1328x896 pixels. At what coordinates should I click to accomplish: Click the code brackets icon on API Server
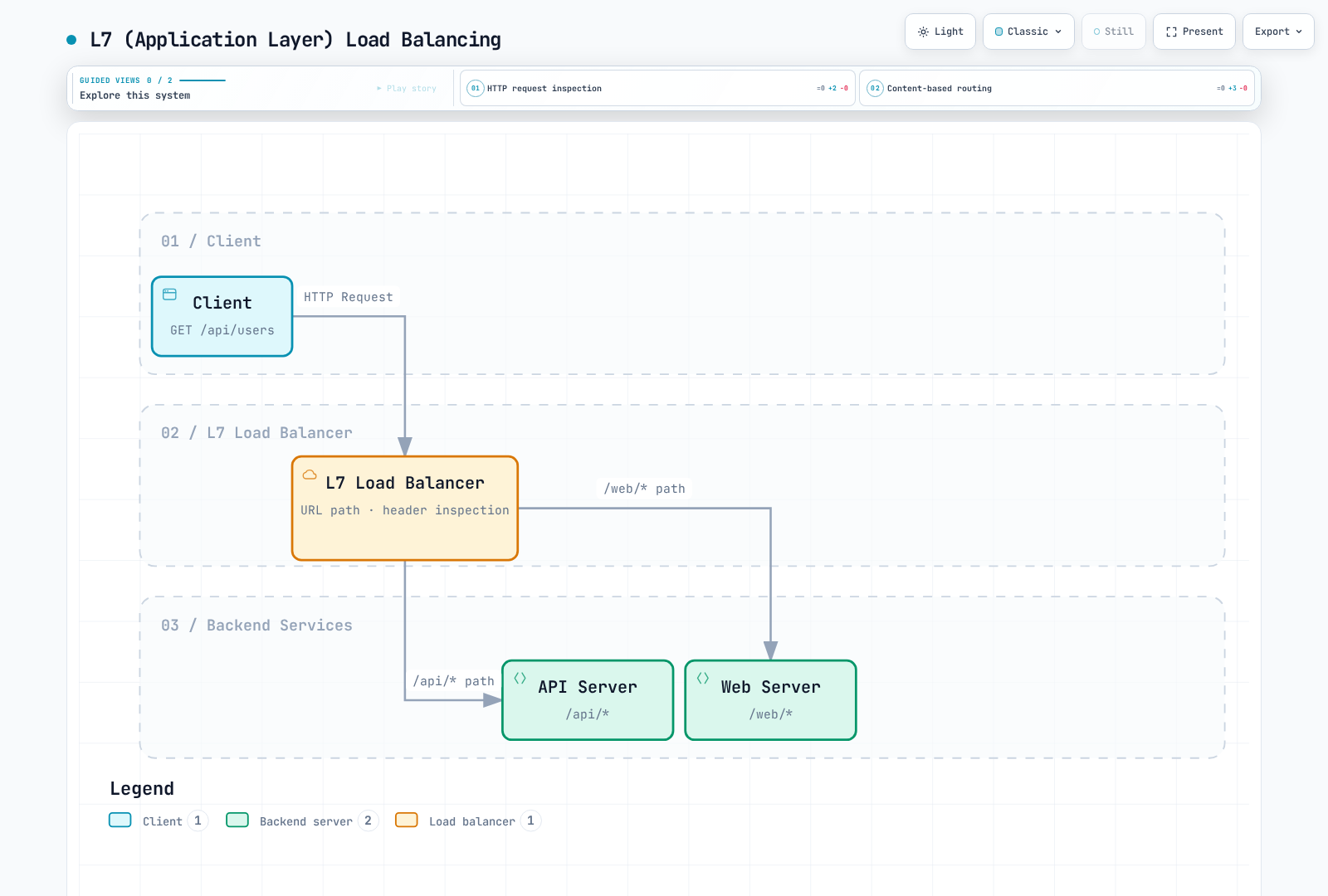(520, 678)
